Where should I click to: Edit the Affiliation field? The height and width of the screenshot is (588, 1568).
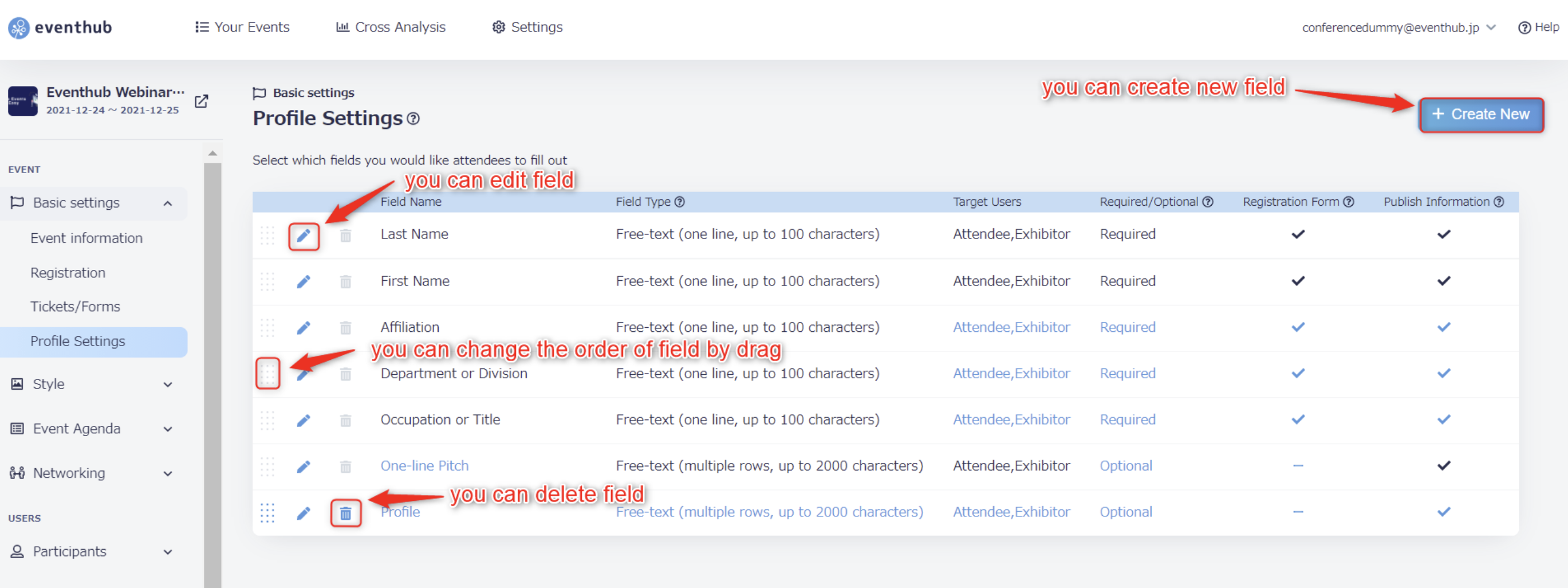point(304,328)
